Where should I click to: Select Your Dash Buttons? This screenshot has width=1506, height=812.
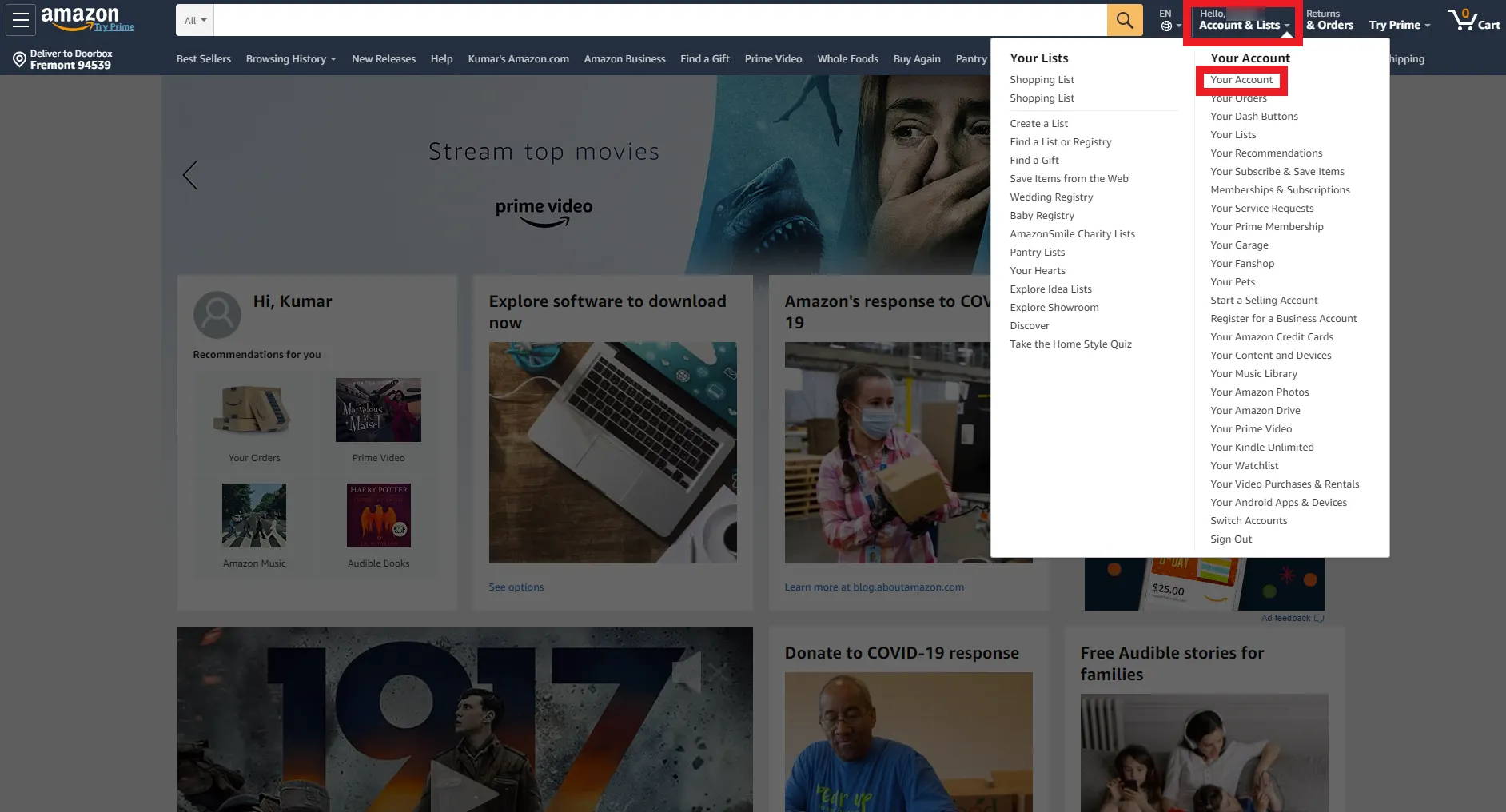(1253, 116)
